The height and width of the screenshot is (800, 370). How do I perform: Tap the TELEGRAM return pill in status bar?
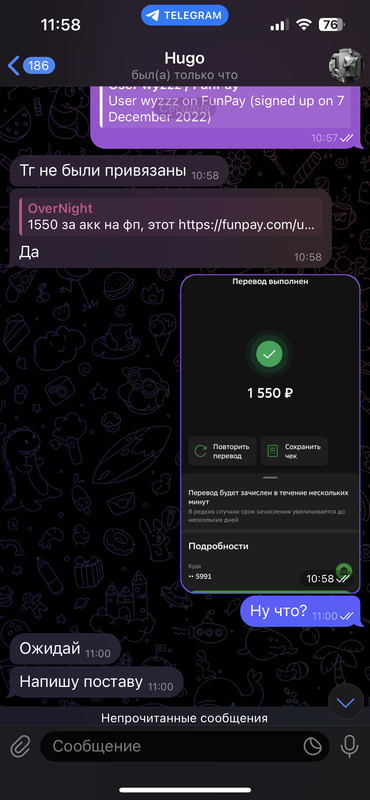pos(185,15)
